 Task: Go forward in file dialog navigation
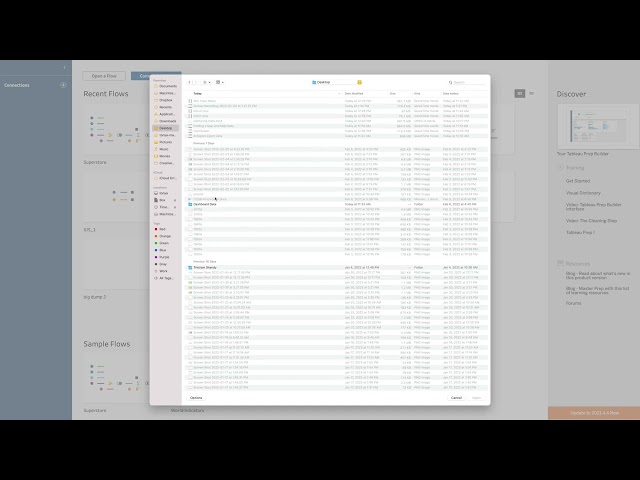[195, 82]
